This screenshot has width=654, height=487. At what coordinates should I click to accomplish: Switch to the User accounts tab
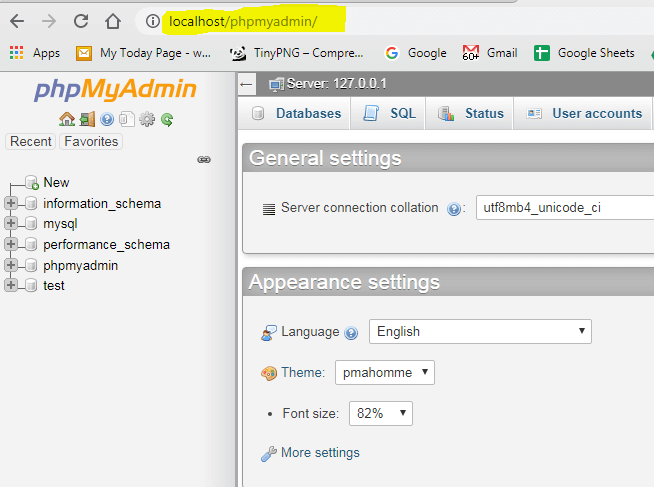584,113
